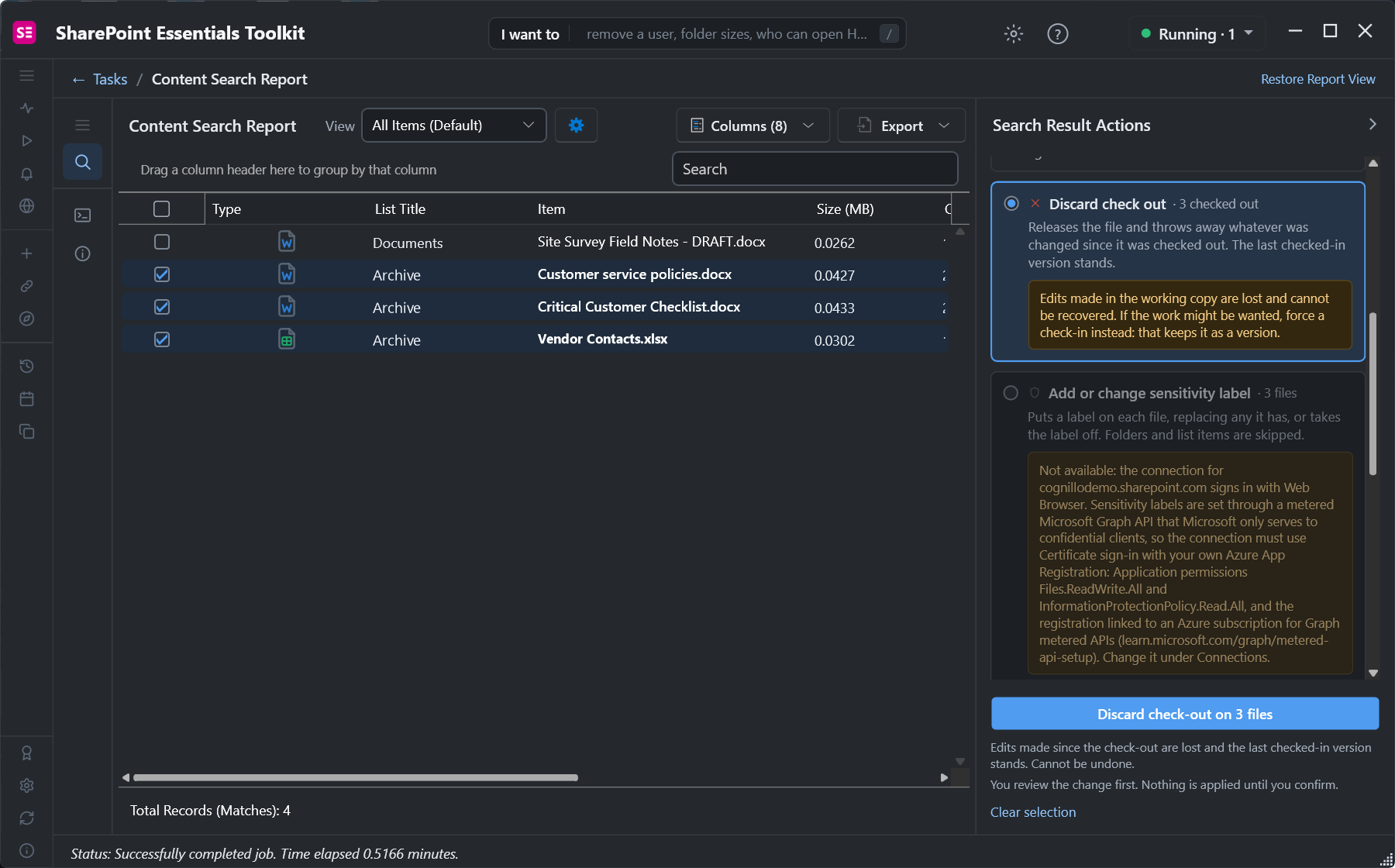The width and height of the screenshot is (1395, 868).
Task: Focus the I want to command box
Action: (x=697, y=33)
